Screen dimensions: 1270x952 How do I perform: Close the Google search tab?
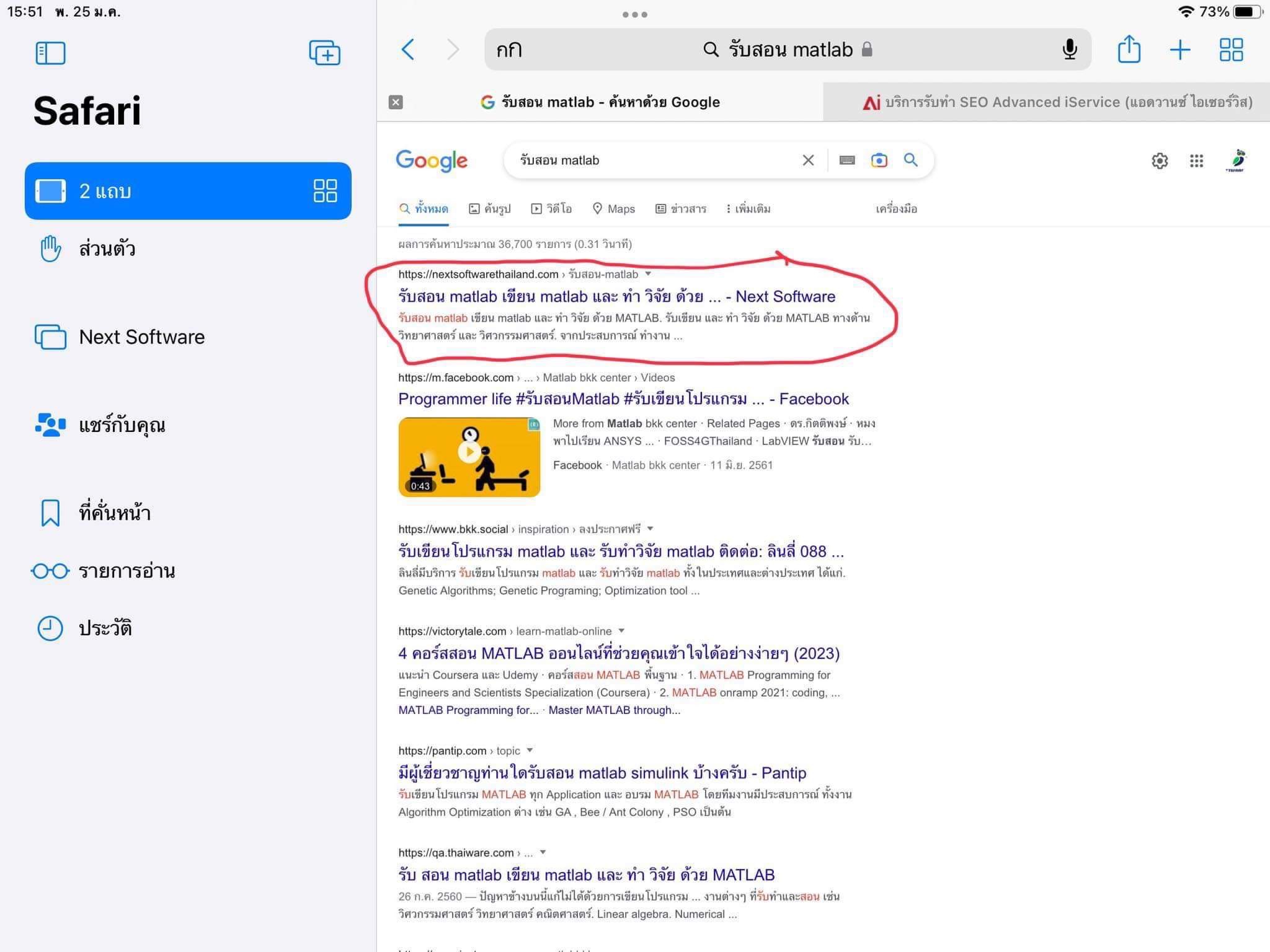(396, 102)
